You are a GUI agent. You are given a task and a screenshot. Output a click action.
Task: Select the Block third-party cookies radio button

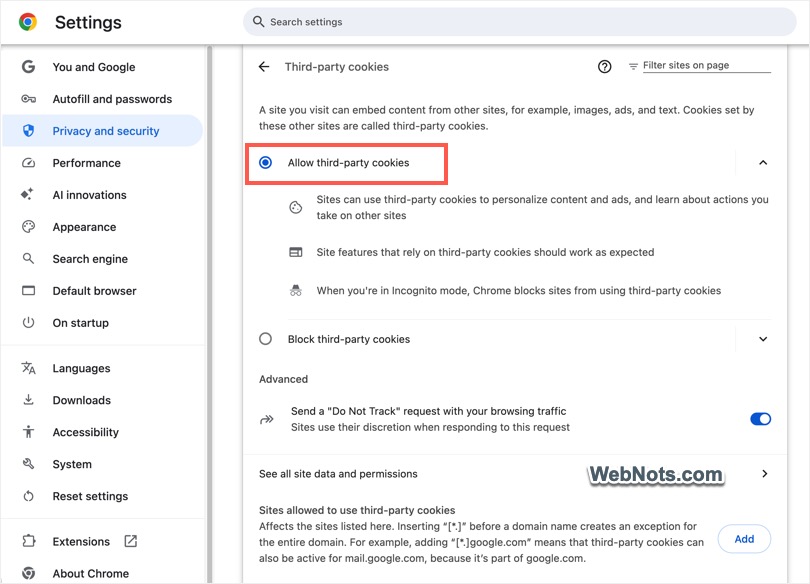coord(266,339)
